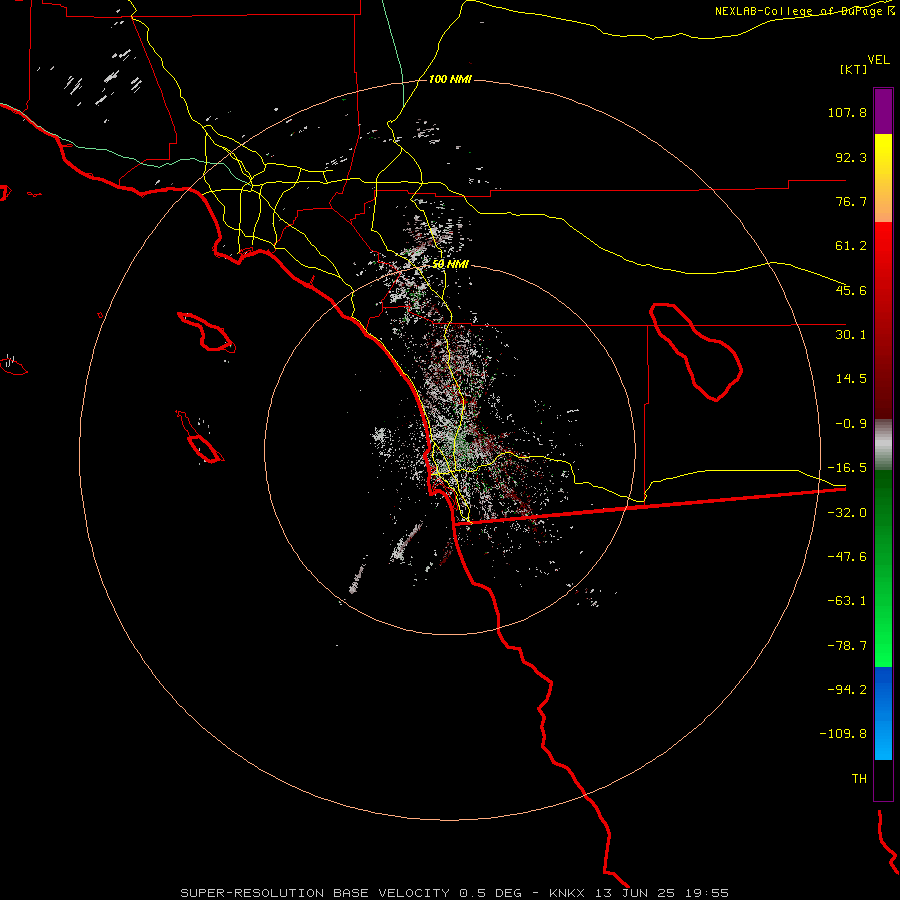Pick the blue color band in legend
Screen dimensions: 900x900
(883, 713)
